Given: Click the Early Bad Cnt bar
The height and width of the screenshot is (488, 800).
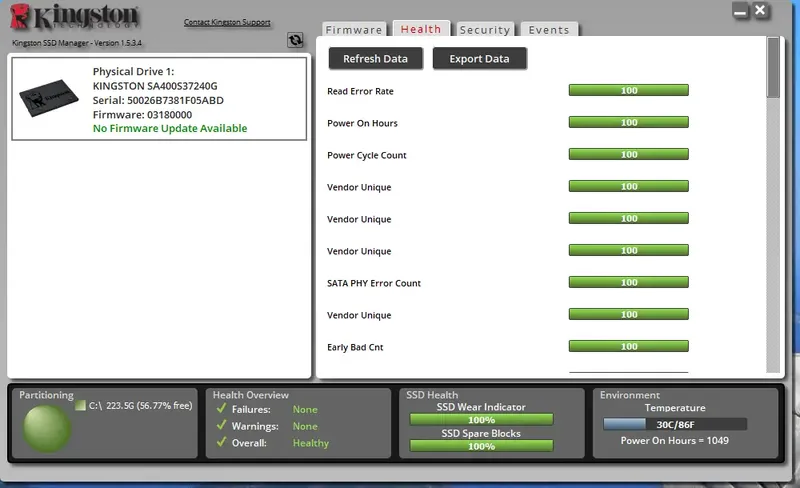Looking at the screenshot, I should [629, 346].
